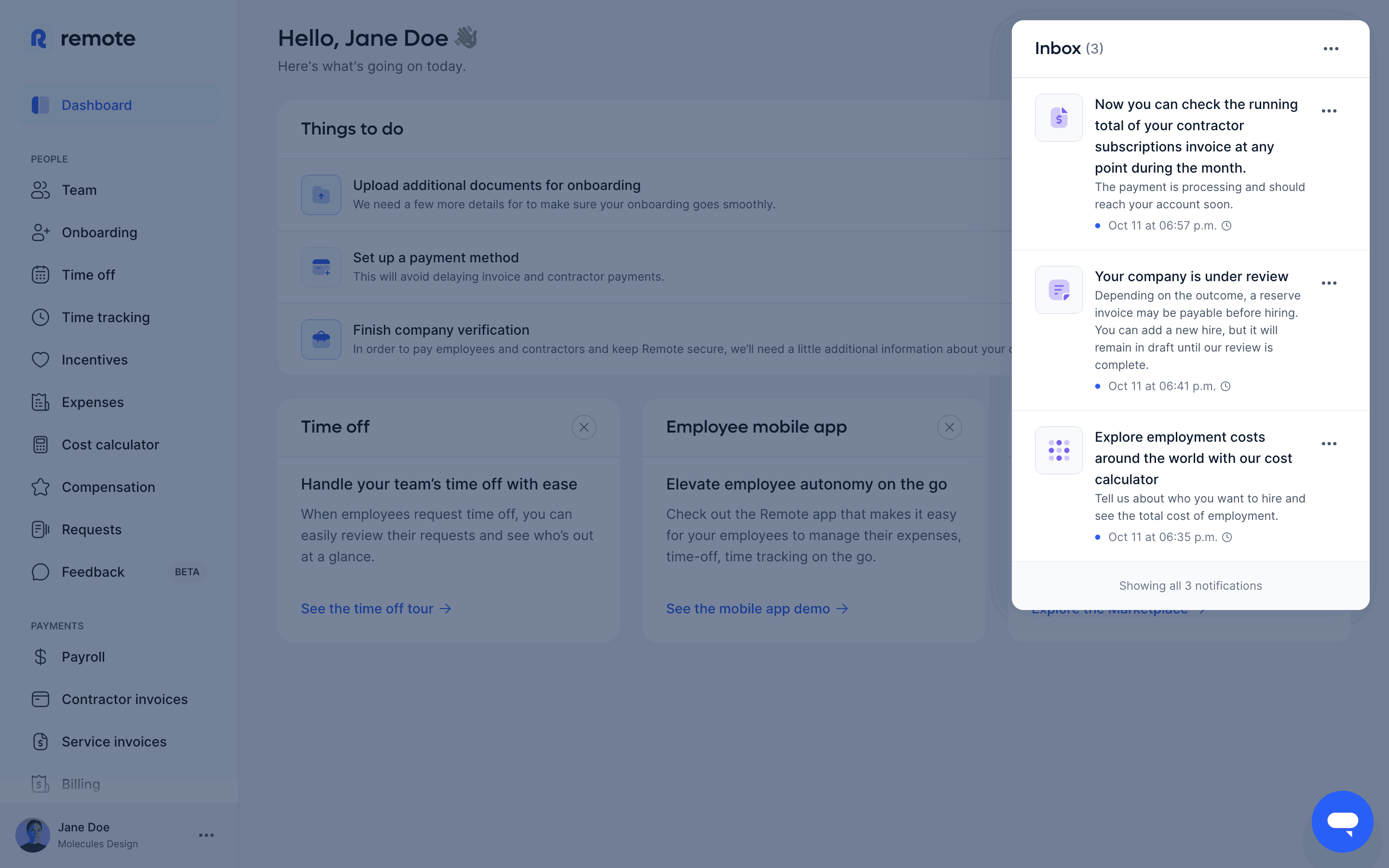Select the Incentives heart icon
The width and height of the screenshot is (1389, 868).
[x=40, y=359]
